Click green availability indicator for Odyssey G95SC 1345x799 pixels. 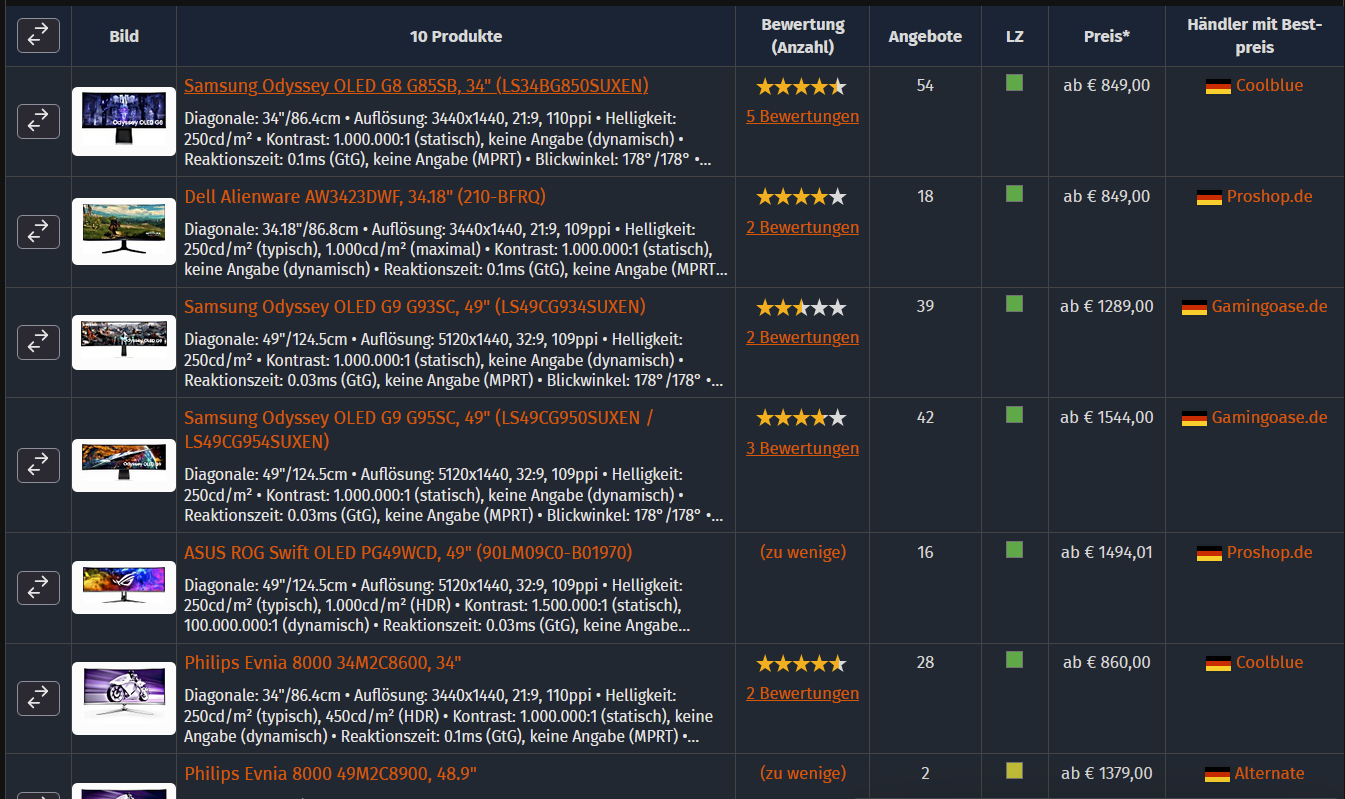1014,414
